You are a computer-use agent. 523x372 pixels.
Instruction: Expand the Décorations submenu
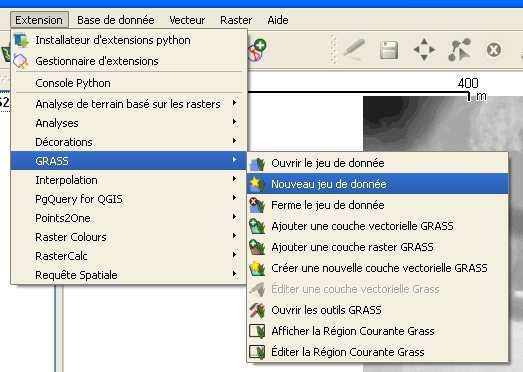(x=129, y=142)
